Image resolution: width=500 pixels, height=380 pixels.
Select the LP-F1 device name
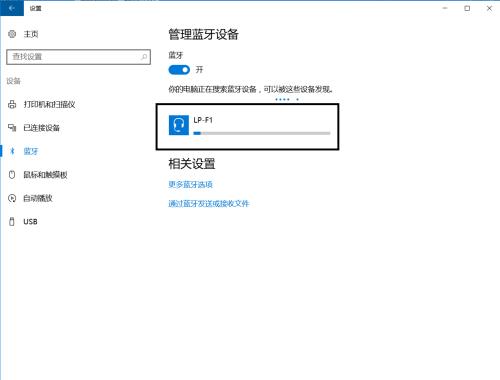click(x=203, y=120)
